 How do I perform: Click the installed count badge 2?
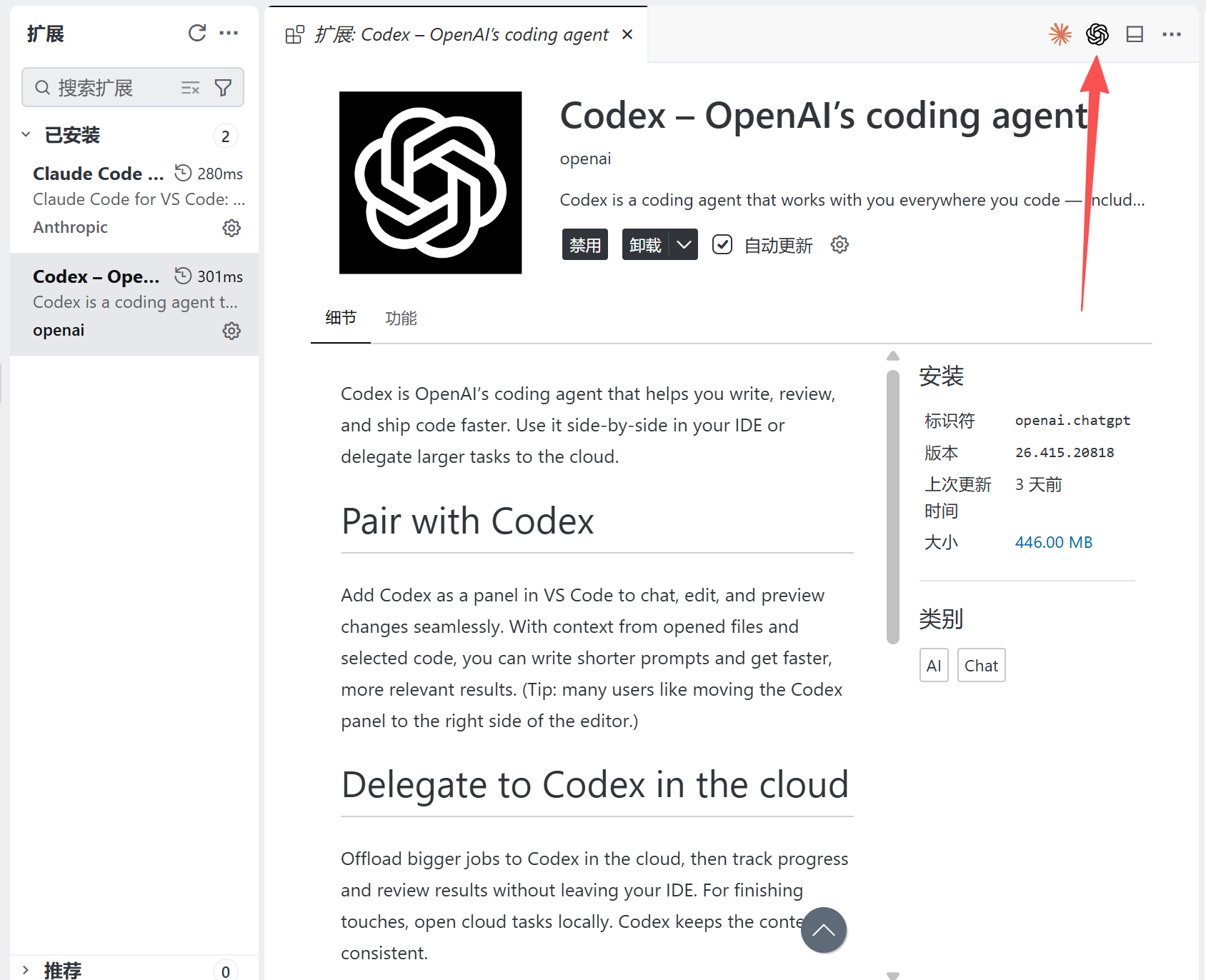point(226,136)
